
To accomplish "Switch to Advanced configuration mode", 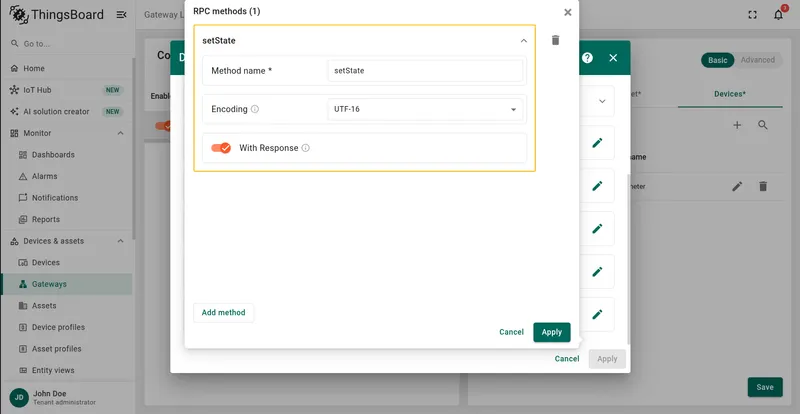I will coord(758,60).
